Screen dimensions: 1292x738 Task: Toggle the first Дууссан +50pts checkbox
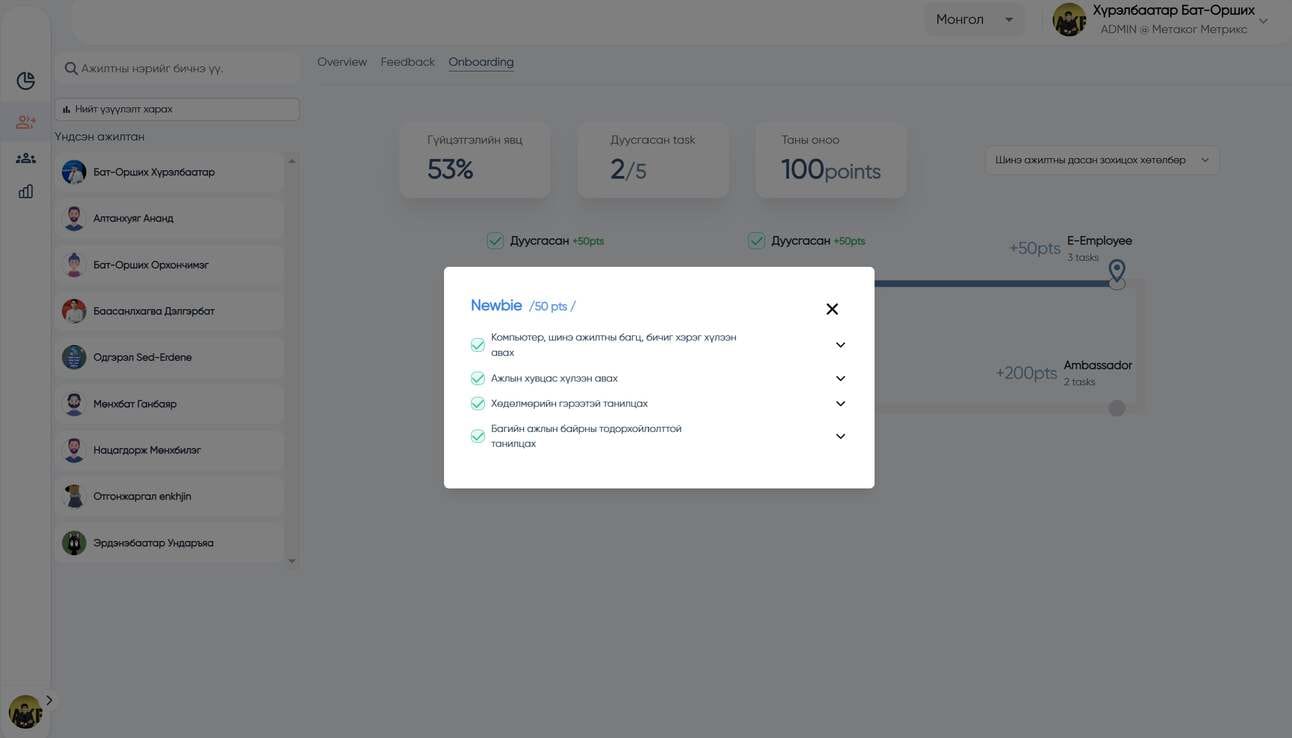coord(495,240)
